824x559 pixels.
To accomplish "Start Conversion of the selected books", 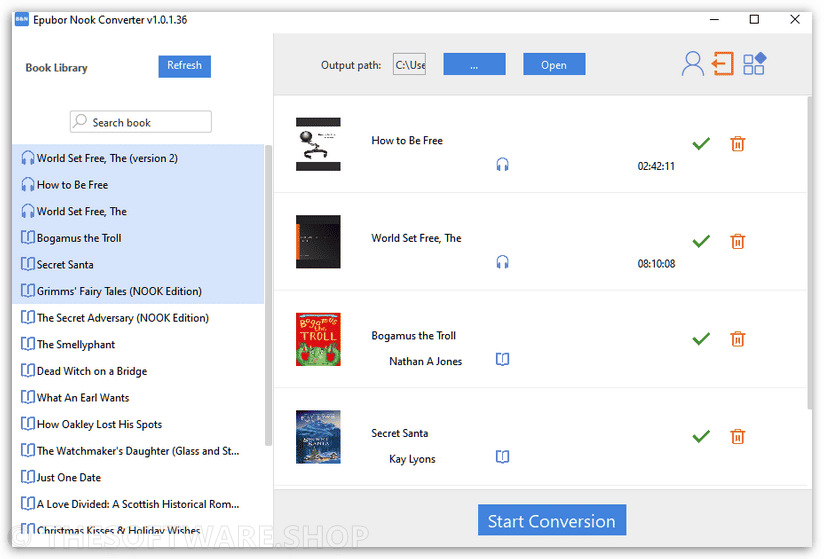I will coord(552,520).
